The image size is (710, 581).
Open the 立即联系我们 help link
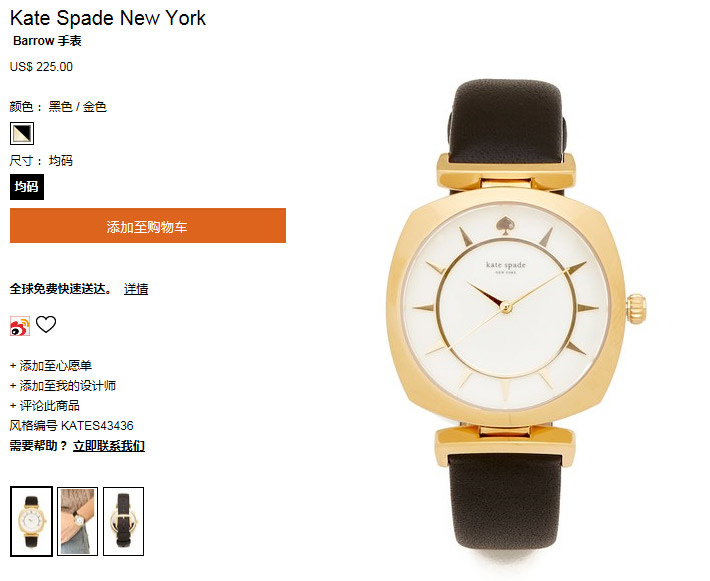click(x=109, y=446)
